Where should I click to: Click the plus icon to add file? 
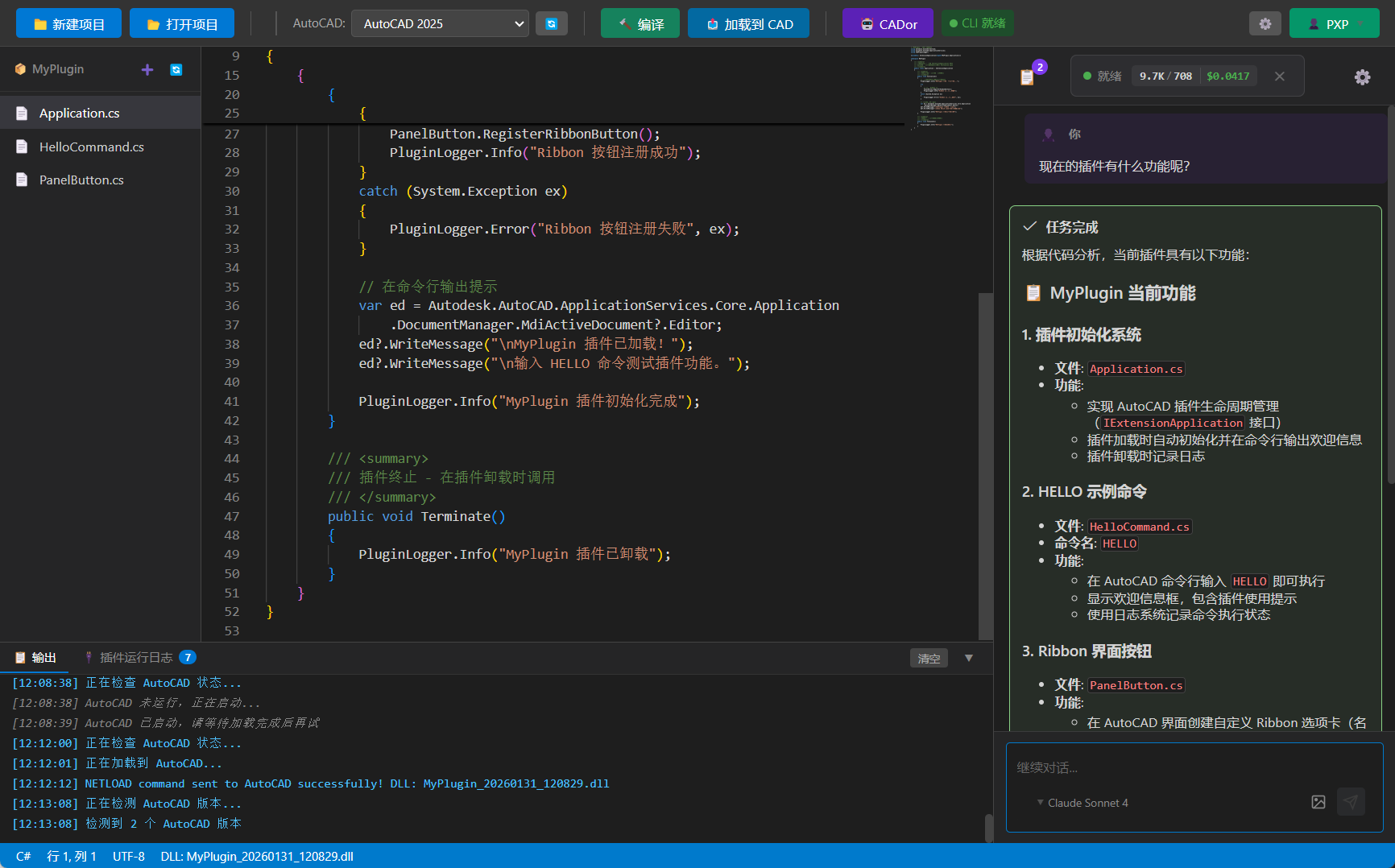(x=147, y=70)
